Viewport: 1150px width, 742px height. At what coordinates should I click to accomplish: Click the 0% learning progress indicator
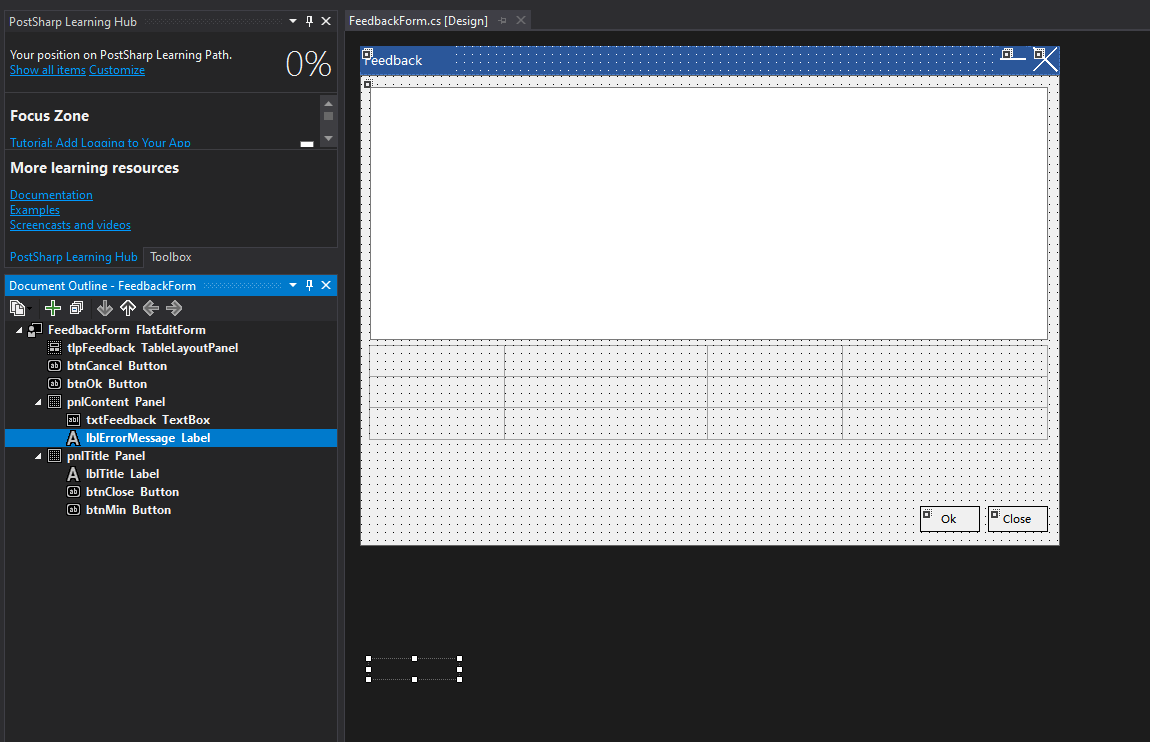coord(309,62)
